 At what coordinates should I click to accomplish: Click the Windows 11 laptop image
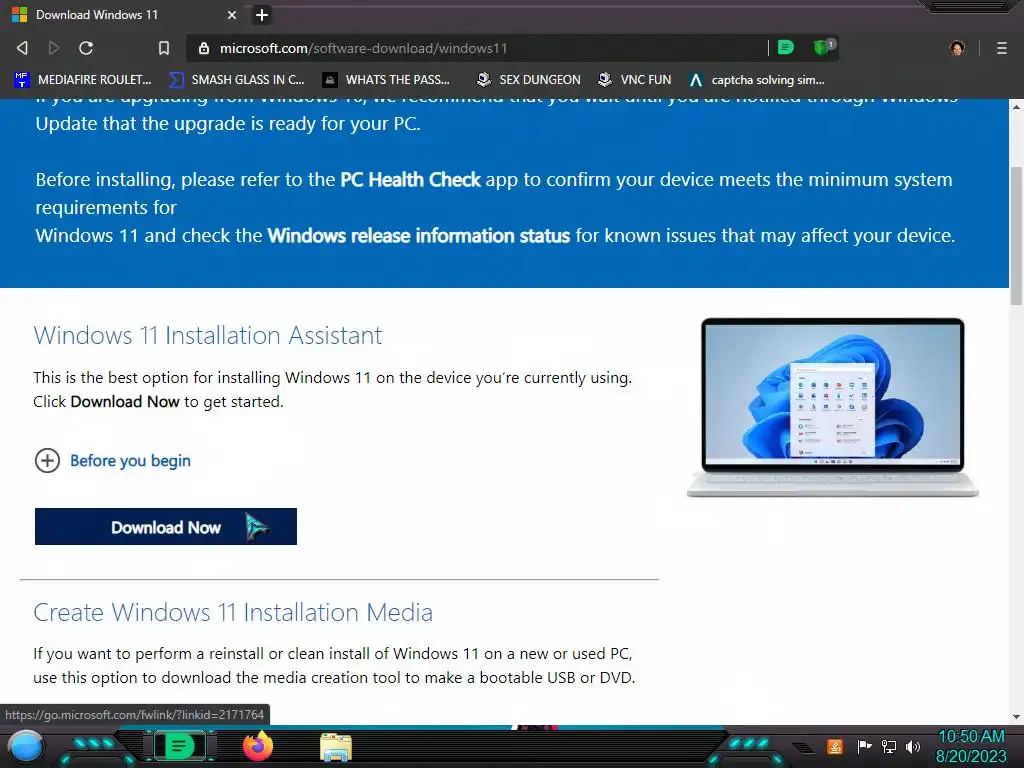point(833,408)
